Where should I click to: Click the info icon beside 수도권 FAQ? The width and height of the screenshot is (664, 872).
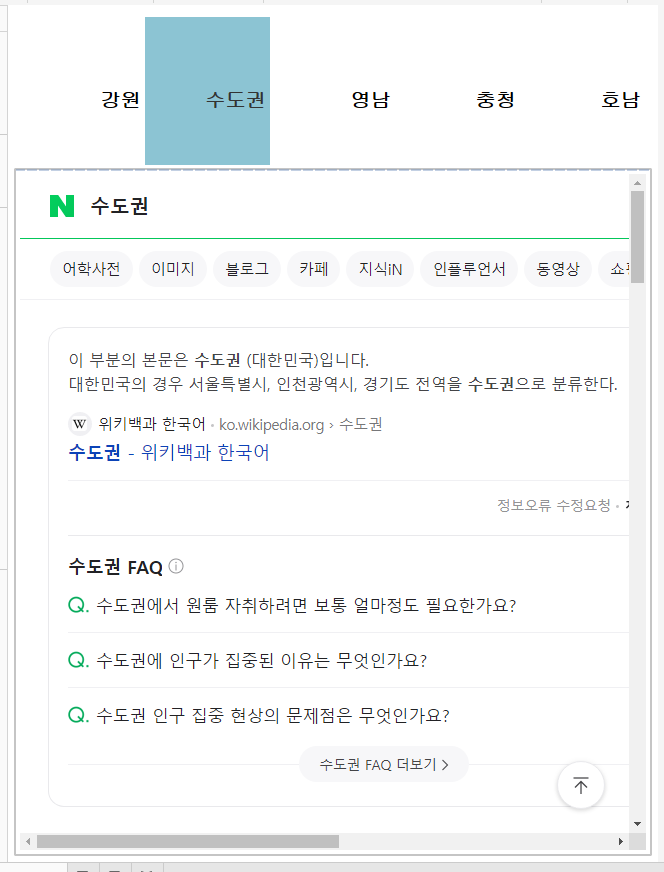tap(176, 566)
